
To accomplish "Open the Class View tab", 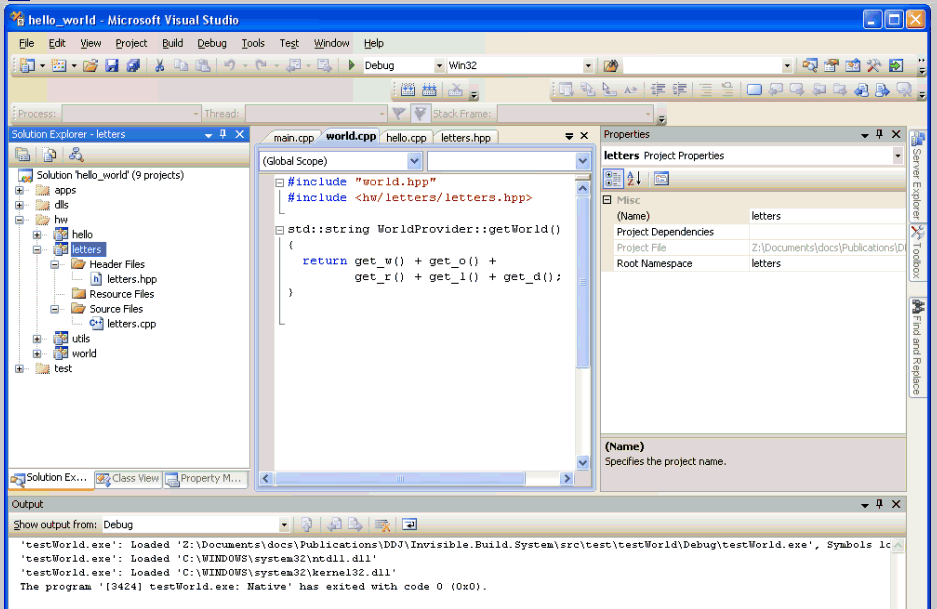I will pos(128,478).
